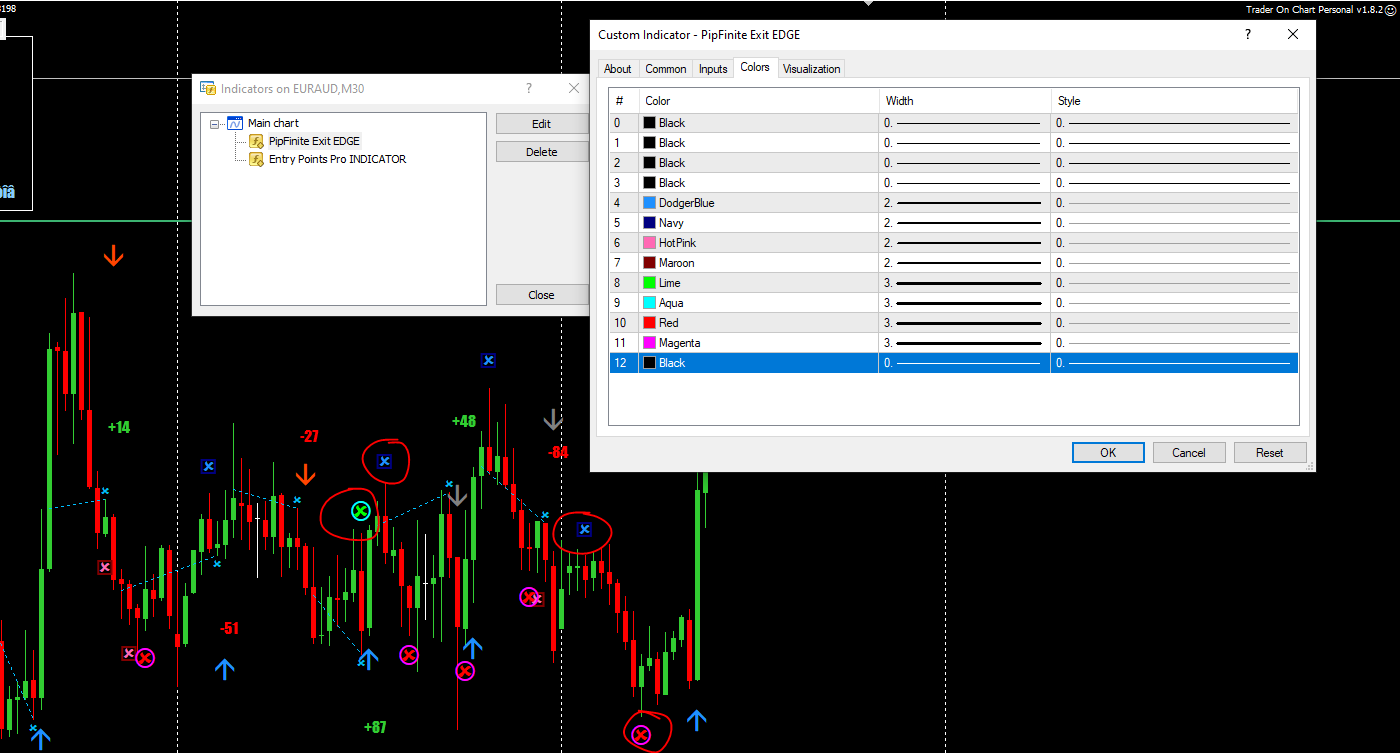
Task: Click the +48 profit label on chart
Action: pyautogui.click(x=464, y=421)
